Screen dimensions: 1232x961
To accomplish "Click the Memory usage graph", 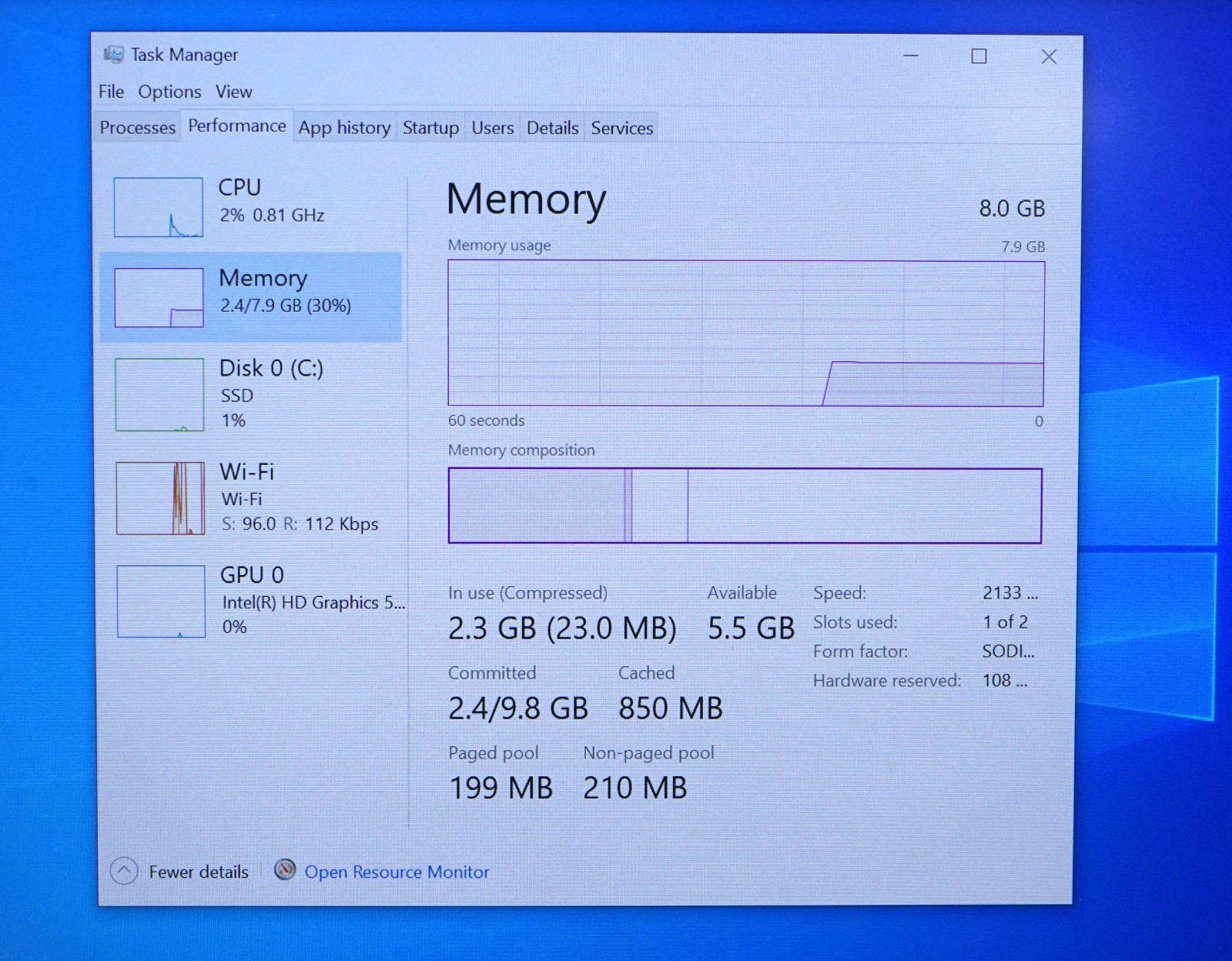I will (746, 333).
